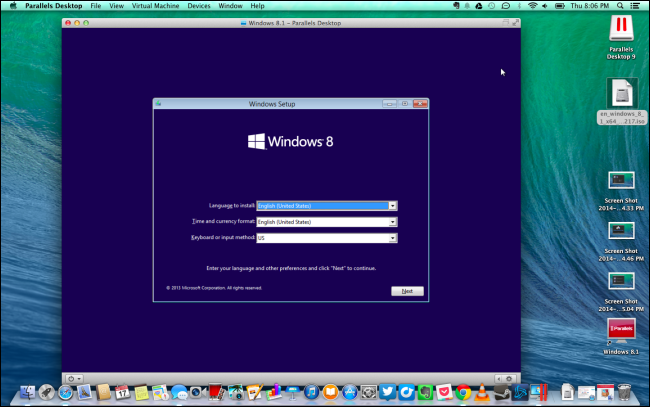
Task: Open Battle.net from the Dock
Action: coord(520,392)
